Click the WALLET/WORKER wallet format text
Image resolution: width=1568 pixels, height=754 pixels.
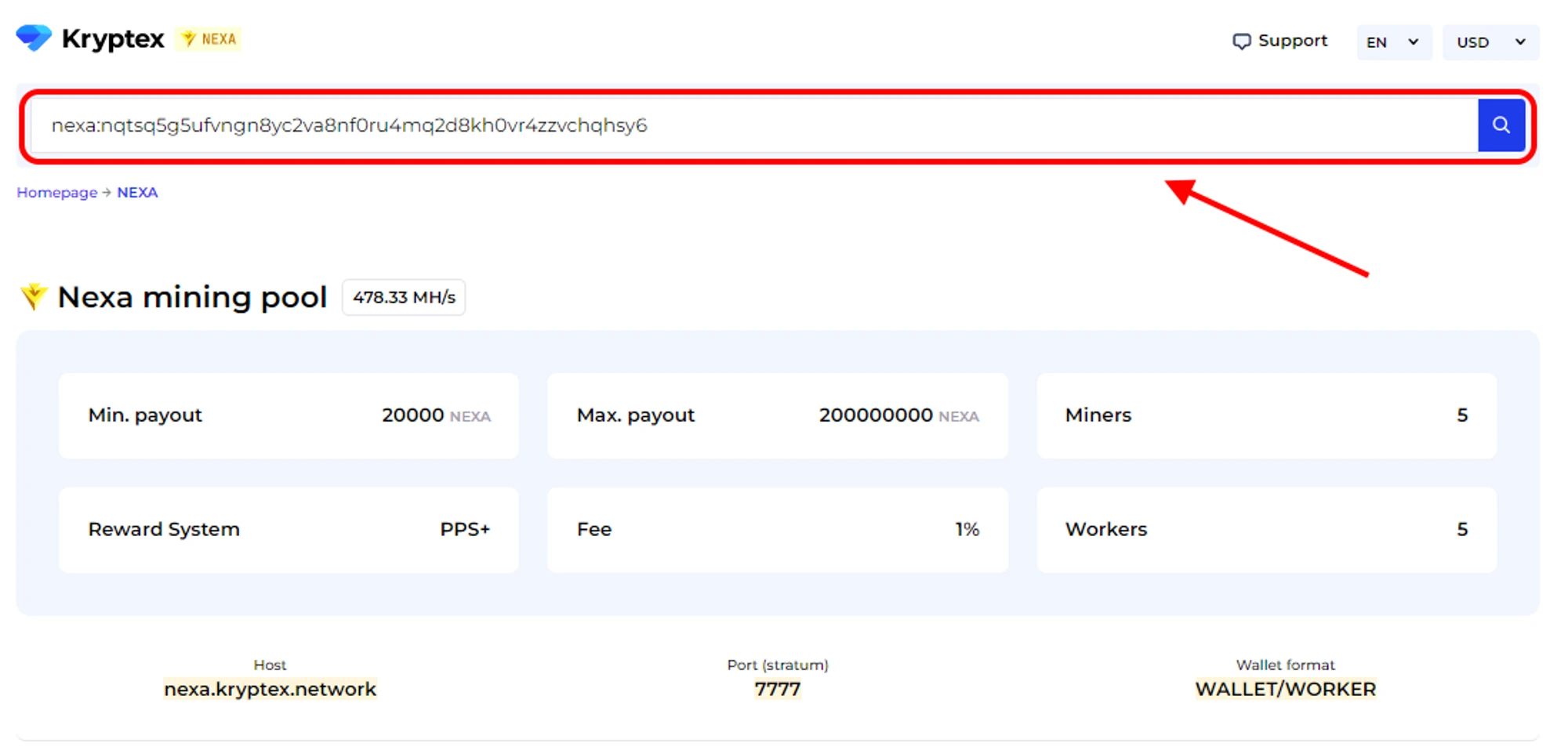point(1285,689)
